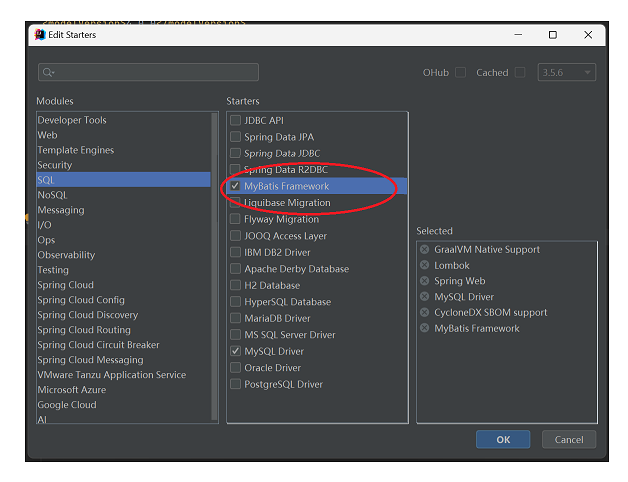Select VMware Tanzu Application Service module
This screenshot has width=628, height=482.
click(x=123, y=375)
